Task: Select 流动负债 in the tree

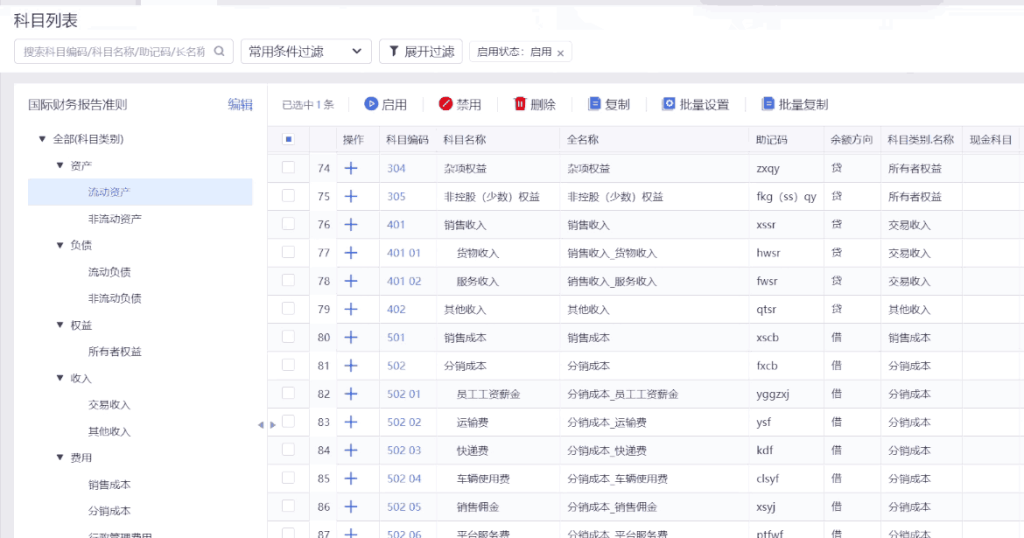Action: (109, 272)
